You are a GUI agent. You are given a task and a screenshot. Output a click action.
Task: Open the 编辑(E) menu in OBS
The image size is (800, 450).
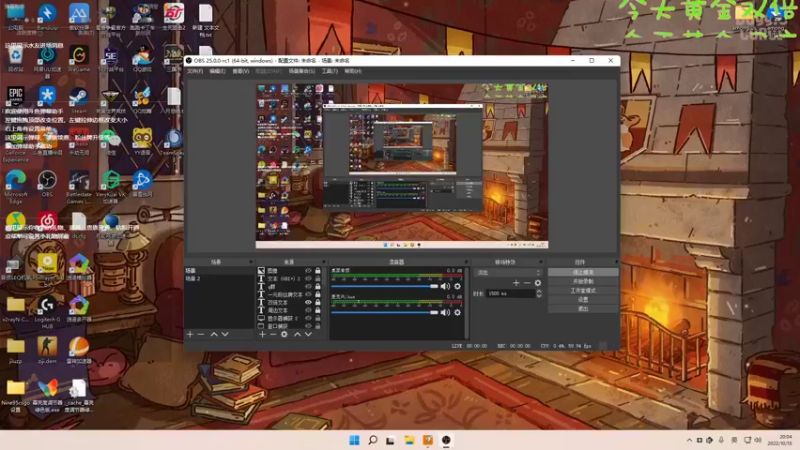(x=217, y=71)
